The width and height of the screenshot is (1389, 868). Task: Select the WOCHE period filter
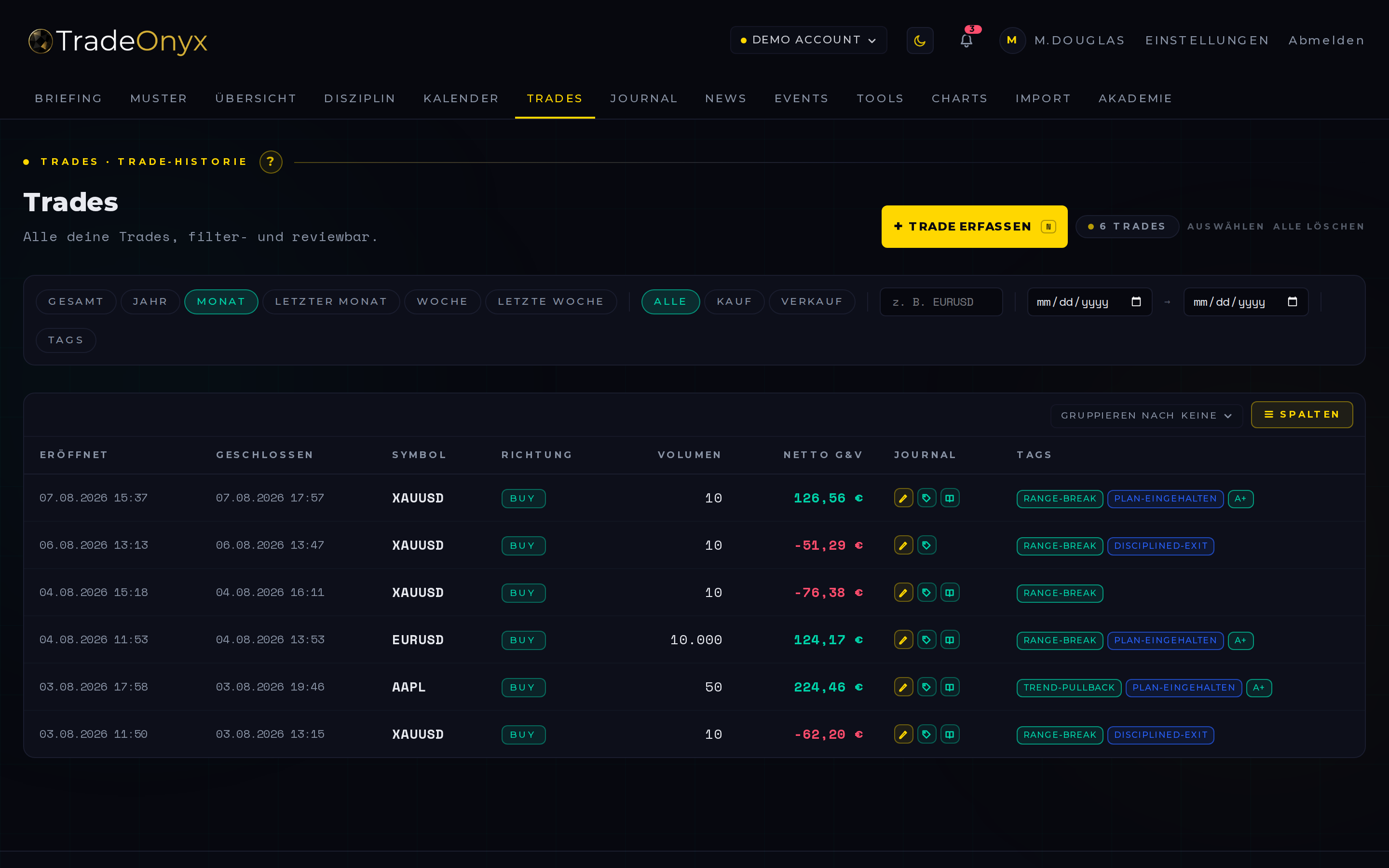pos(442,301)
